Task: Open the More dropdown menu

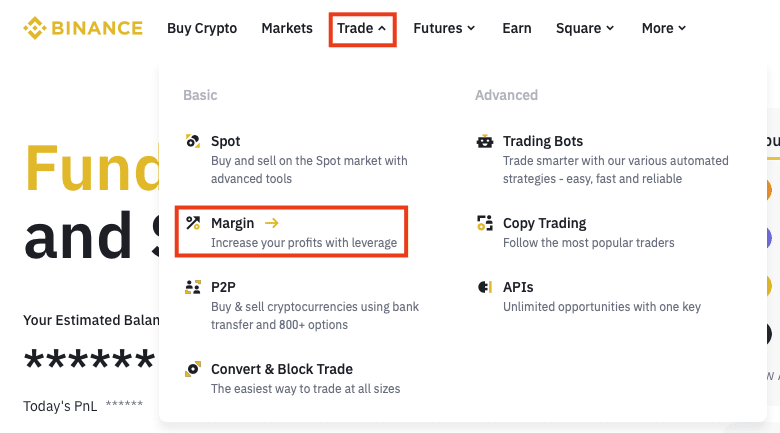Action: point(664,28)
